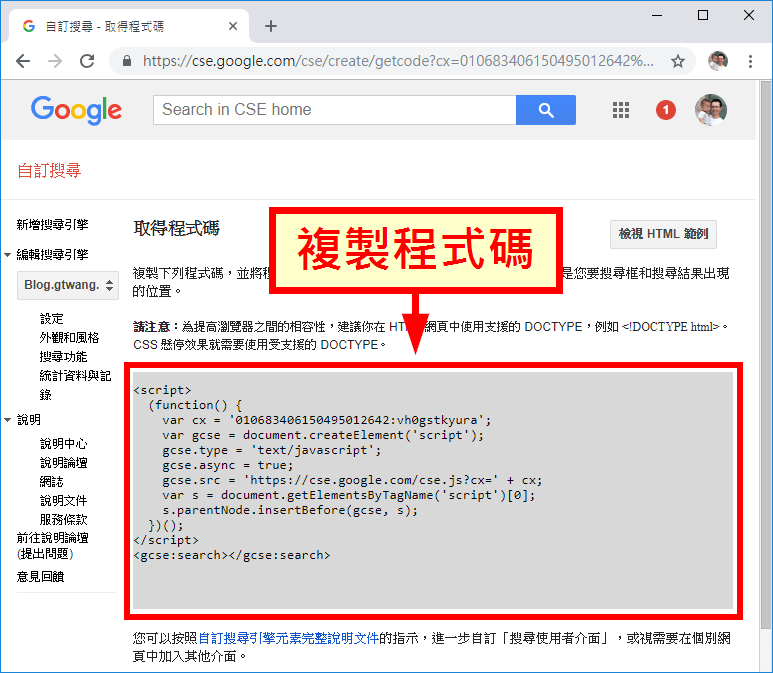This screenshot has width=773, height=673.
Task: Open the Blog.gtwang search engine dropdown
Action: [68, 285]
